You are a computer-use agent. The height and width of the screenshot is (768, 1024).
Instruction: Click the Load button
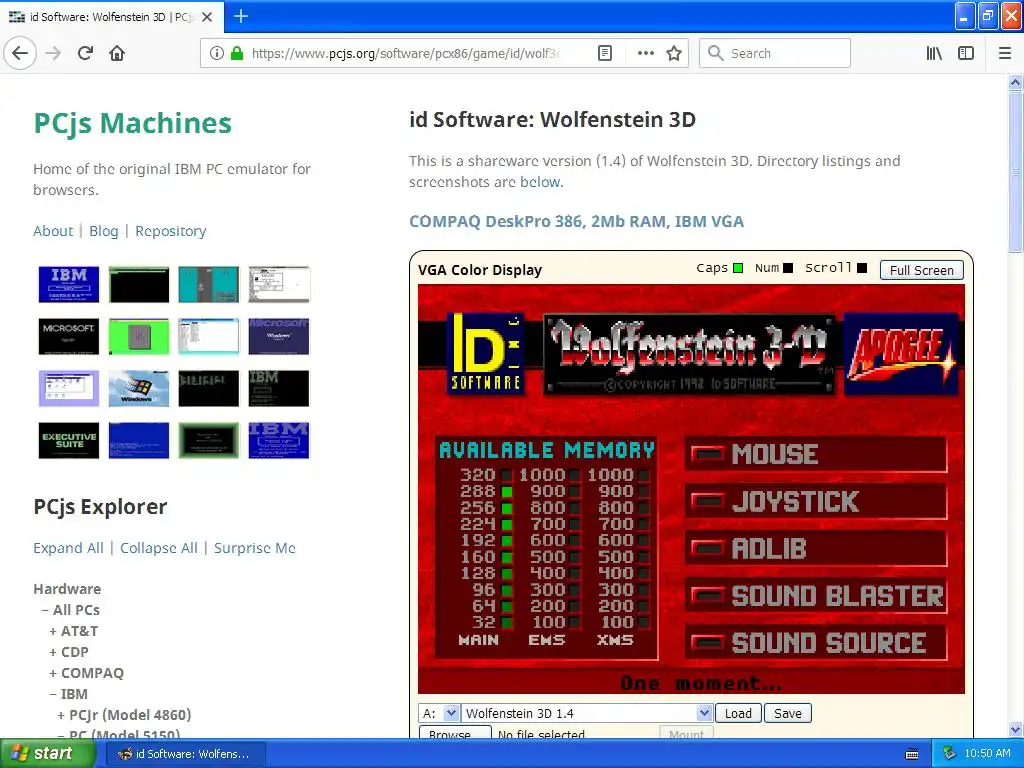738,713
